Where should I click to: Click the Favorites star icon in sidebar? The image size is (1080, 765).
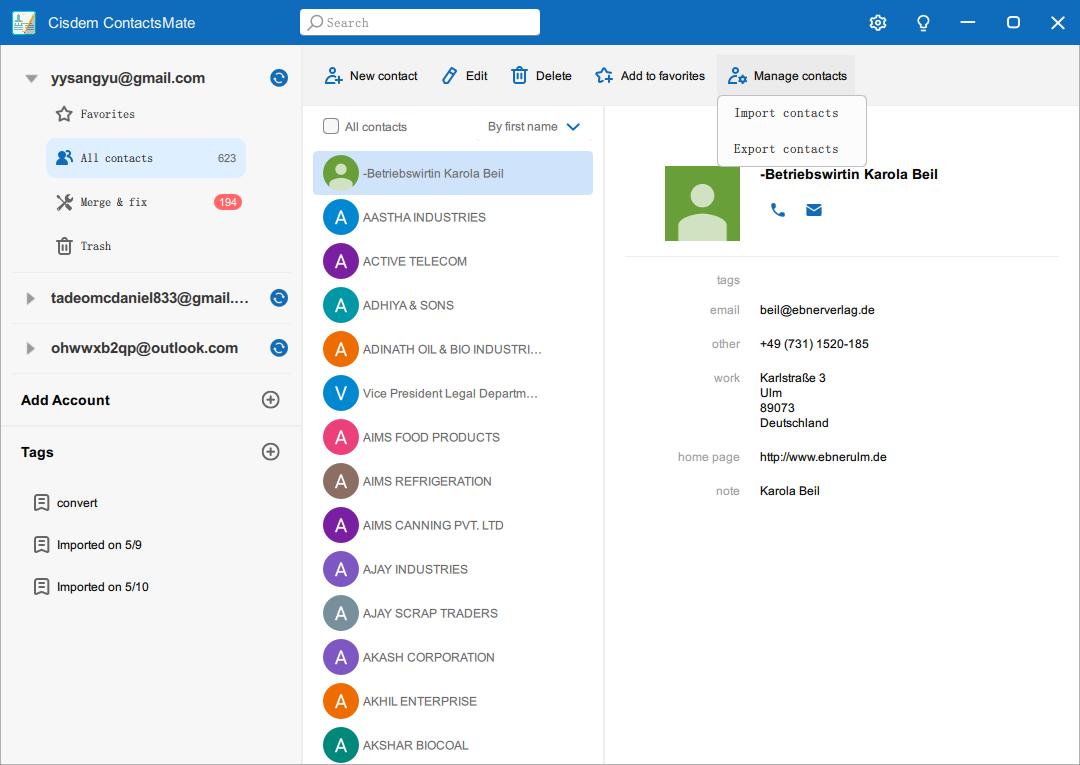tap(64, 114)
